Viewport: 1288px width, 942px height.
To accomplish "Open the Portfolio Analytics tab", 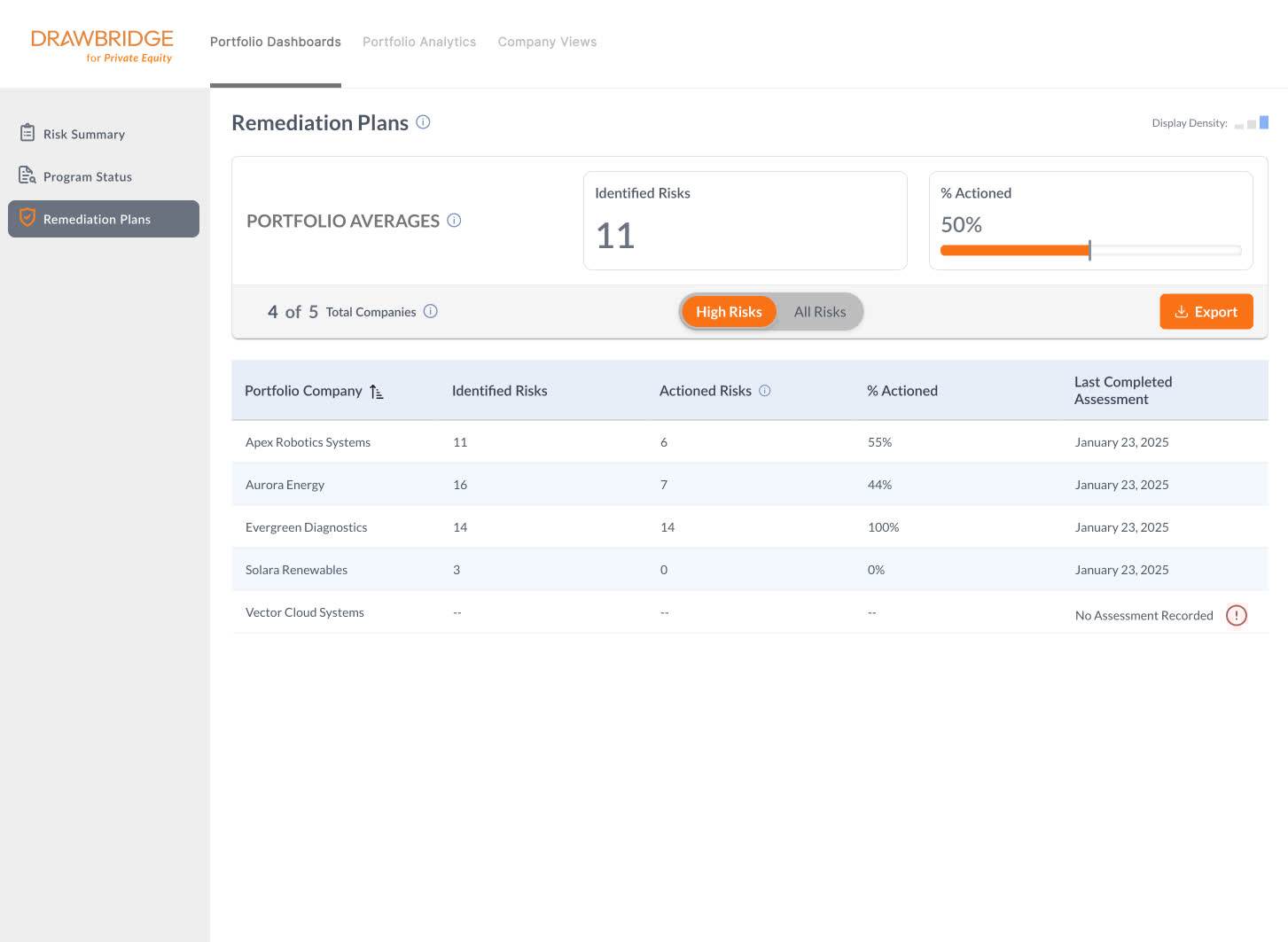I will [419, 42].
